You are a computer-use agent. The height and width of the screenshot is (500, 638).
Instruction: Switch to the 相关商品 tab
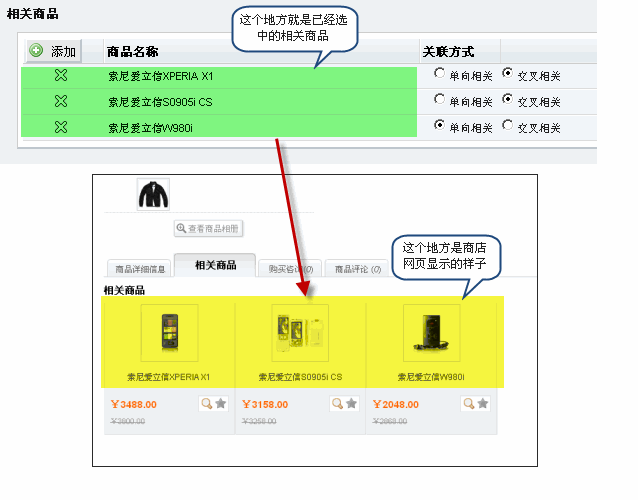[215, 265]
